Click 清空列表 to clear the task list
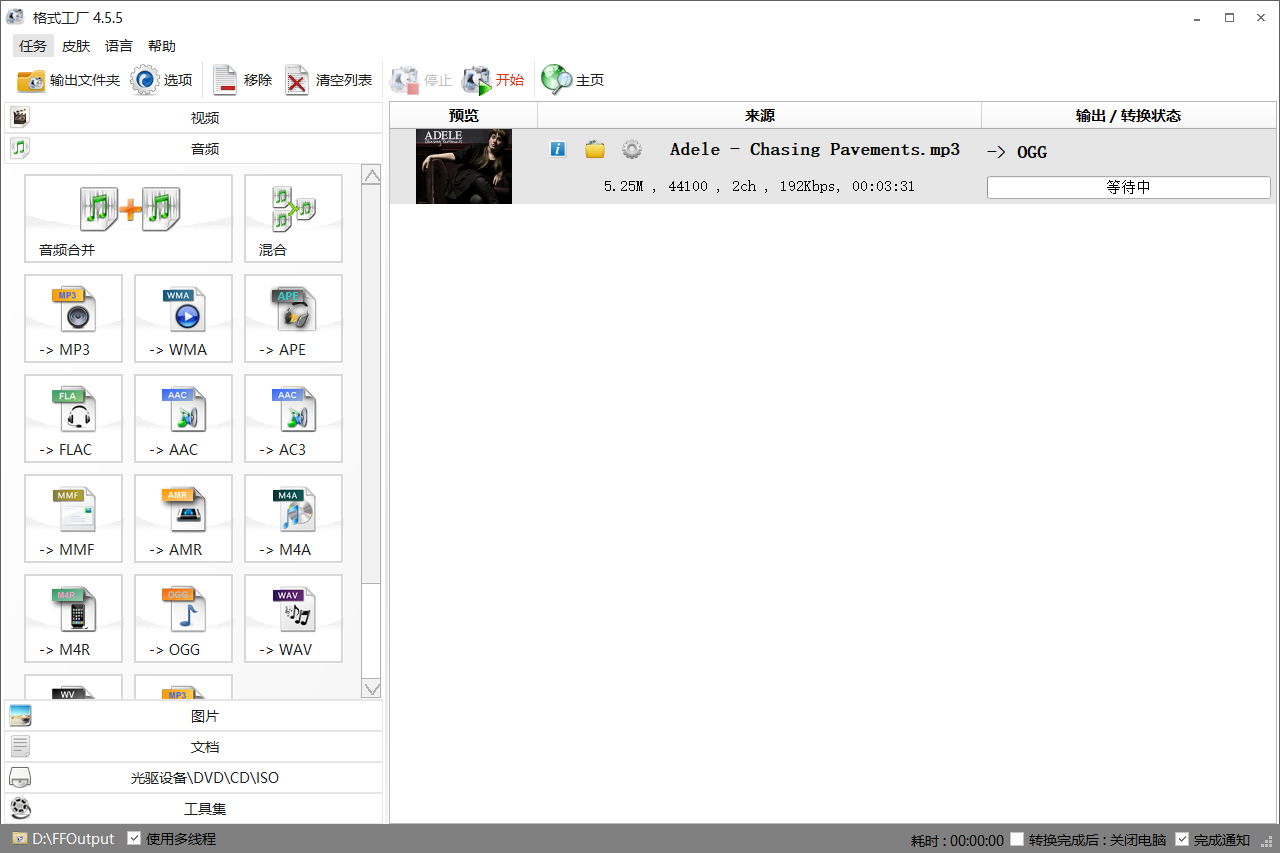Image resolution: width=1280 pixels, height=853 pixels. tap(328, 80)
